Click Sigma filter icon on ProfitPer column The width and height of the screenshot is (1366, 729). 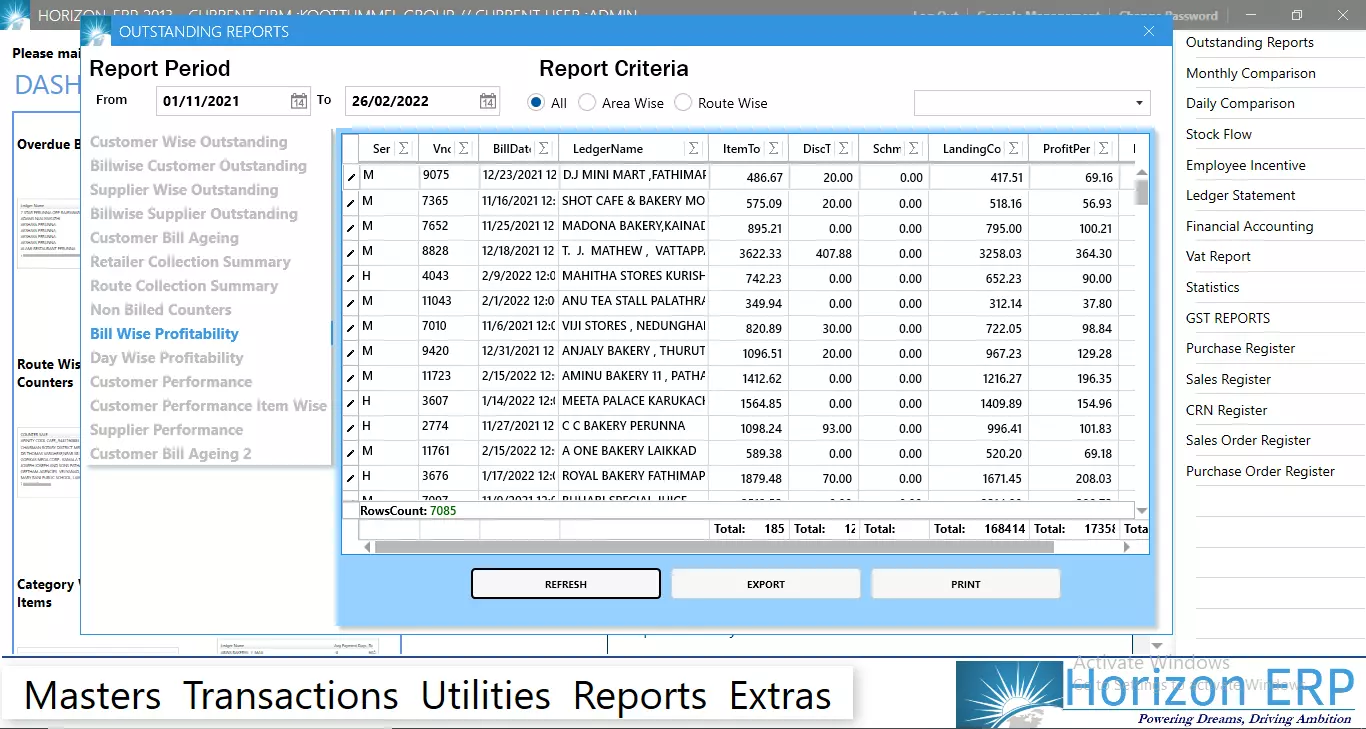point(1103,147)
